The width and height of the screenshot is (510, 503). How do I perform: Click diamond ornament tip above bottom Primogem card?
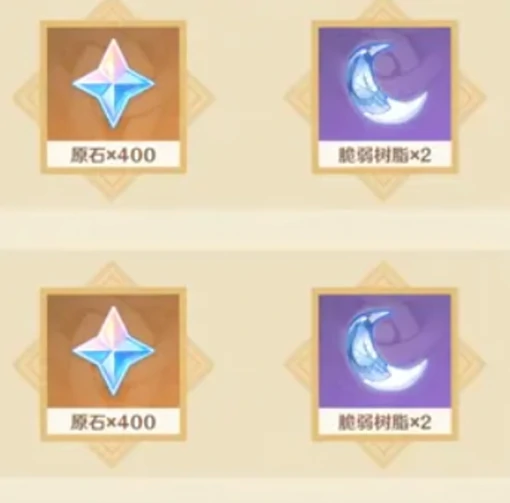(x=112, y=275)
